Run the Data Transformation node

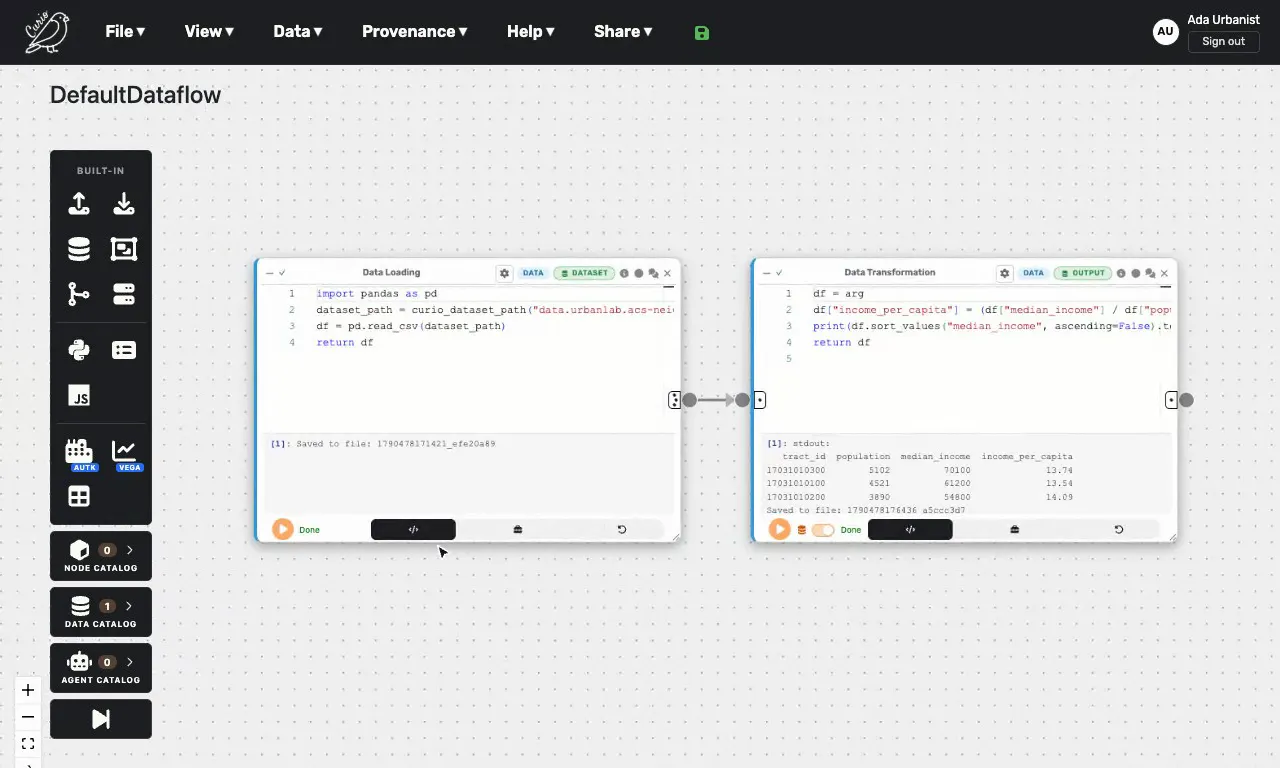click(780, 529)
